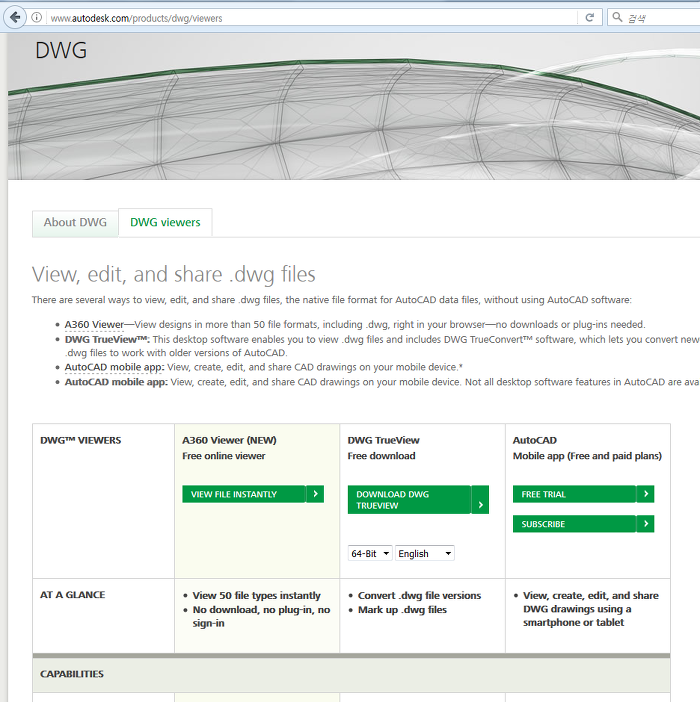Screen dimensions: 700x702
Task: Click 'Free download' subtitle
Action: coord(381,456)
